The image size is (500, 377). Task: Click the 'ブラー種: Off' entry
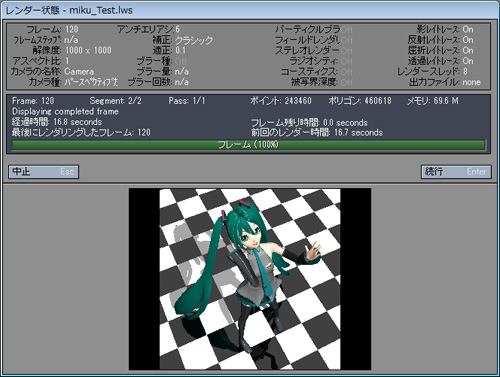(x=162, y=61)
